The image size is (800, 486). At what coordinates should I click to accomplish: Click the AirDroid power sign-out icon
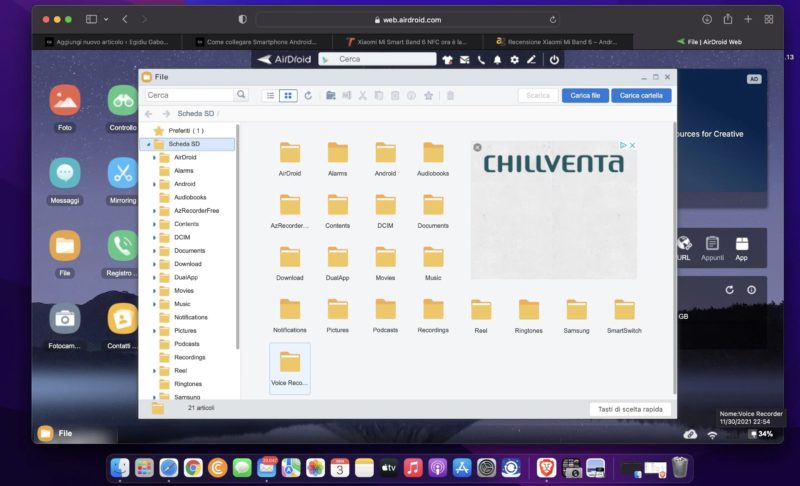coord(554,60)
